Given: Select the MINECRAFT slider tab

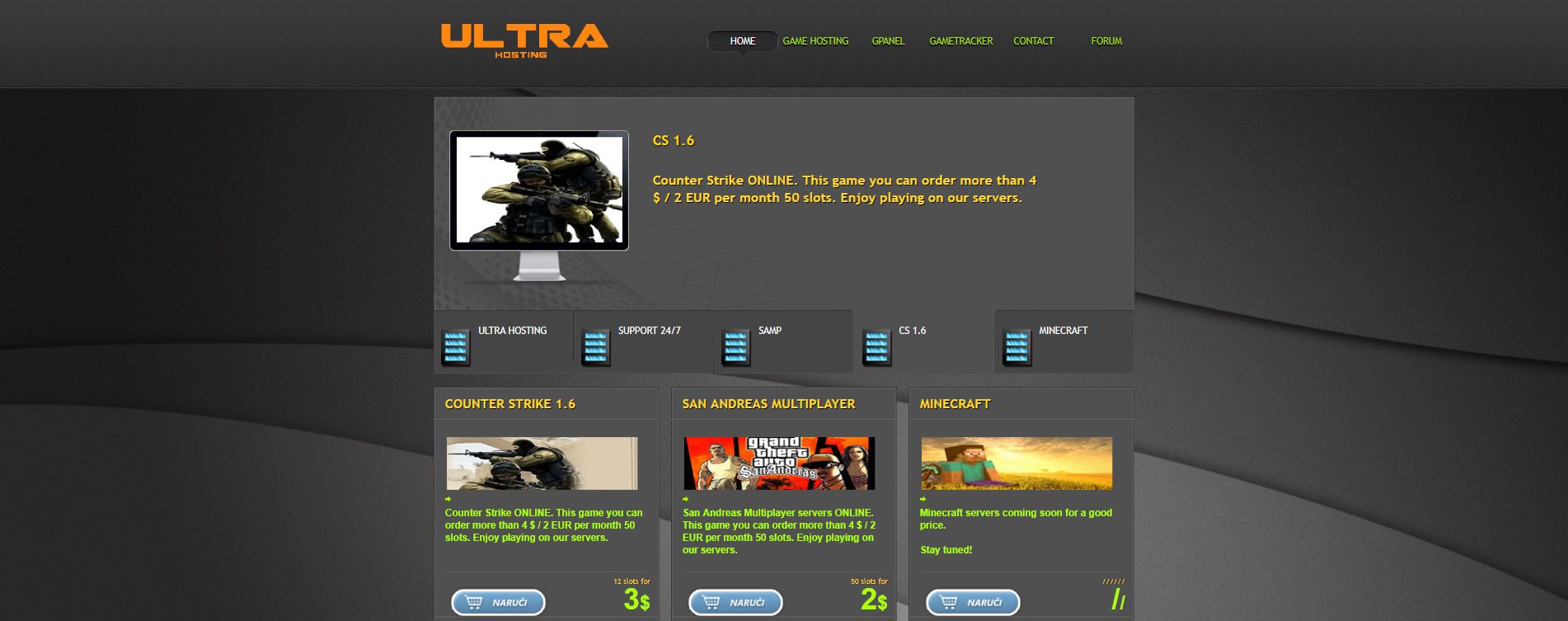Looking at the screenshot, I should pyautogui.click(x=1064, y=341).
